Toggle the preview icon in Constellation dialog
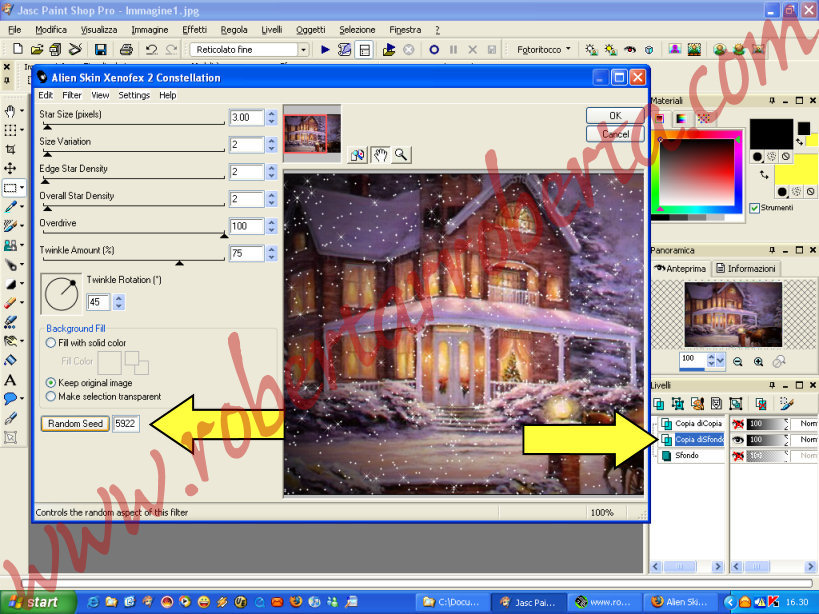The height and width of the screenshot is (614, 819). (358, 155)
